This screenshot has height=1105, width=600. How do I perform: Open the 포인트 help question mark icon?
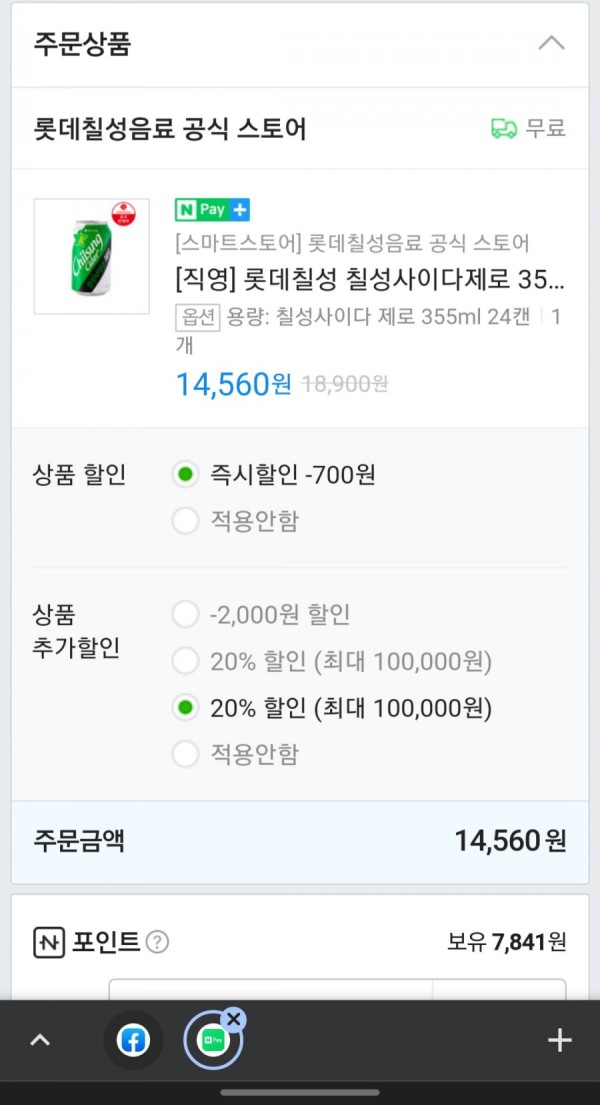coord(157,942)
